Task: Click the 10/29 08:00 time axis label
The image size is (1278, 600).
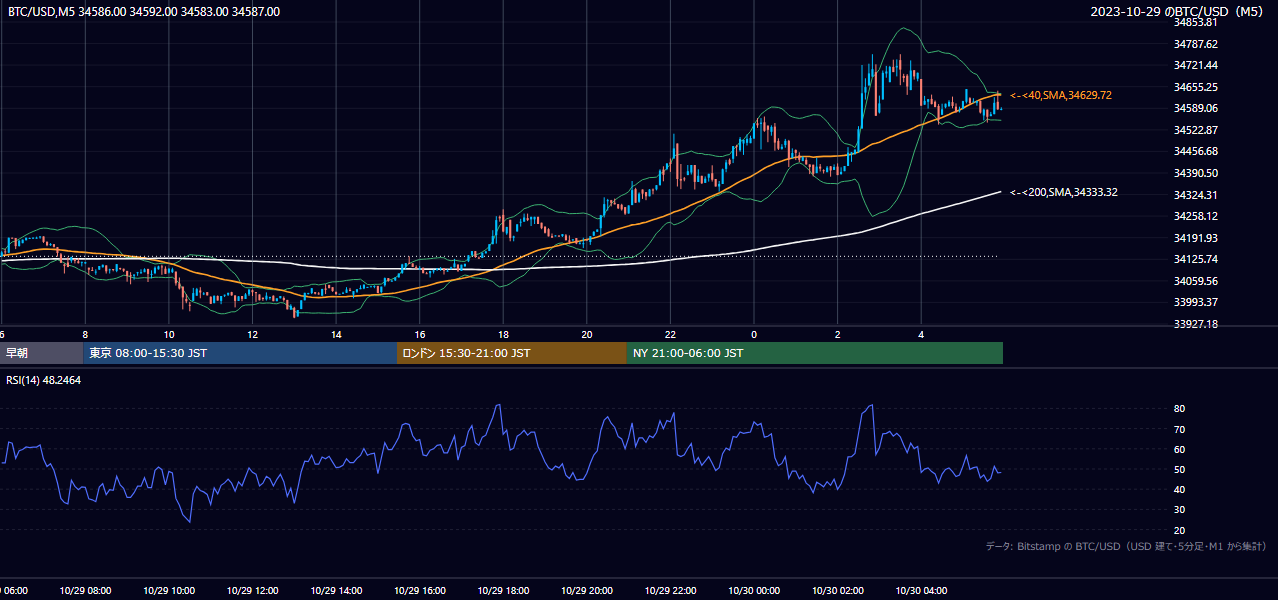Action: point(85,591)
